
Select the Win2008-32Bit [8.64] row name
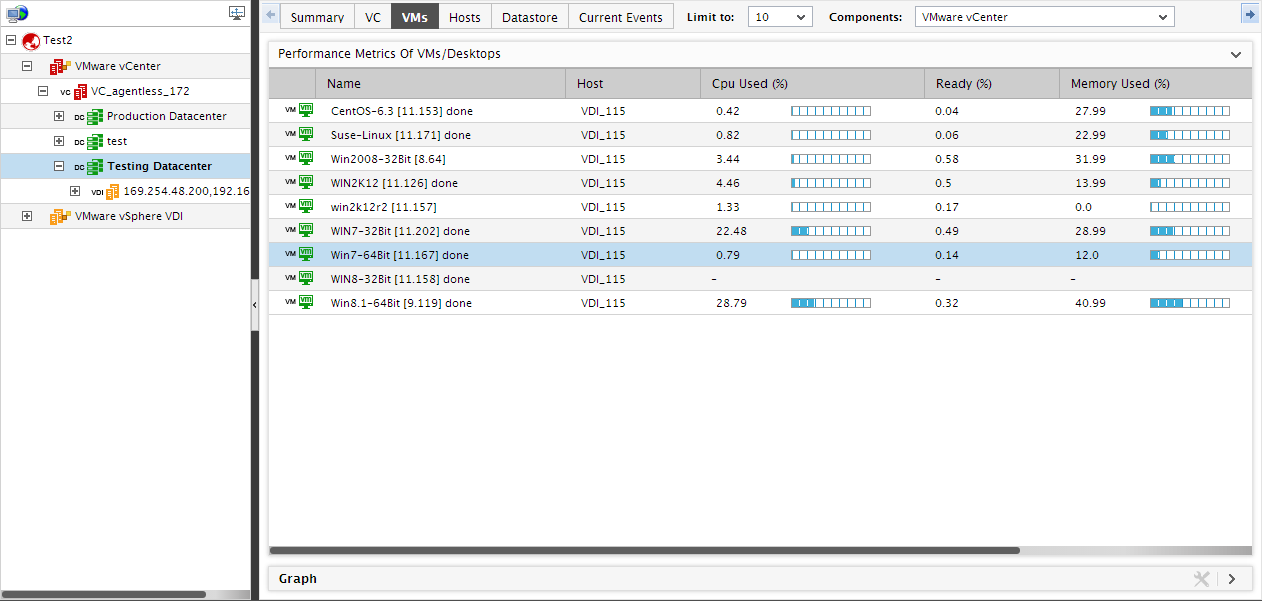pos(388,159)
